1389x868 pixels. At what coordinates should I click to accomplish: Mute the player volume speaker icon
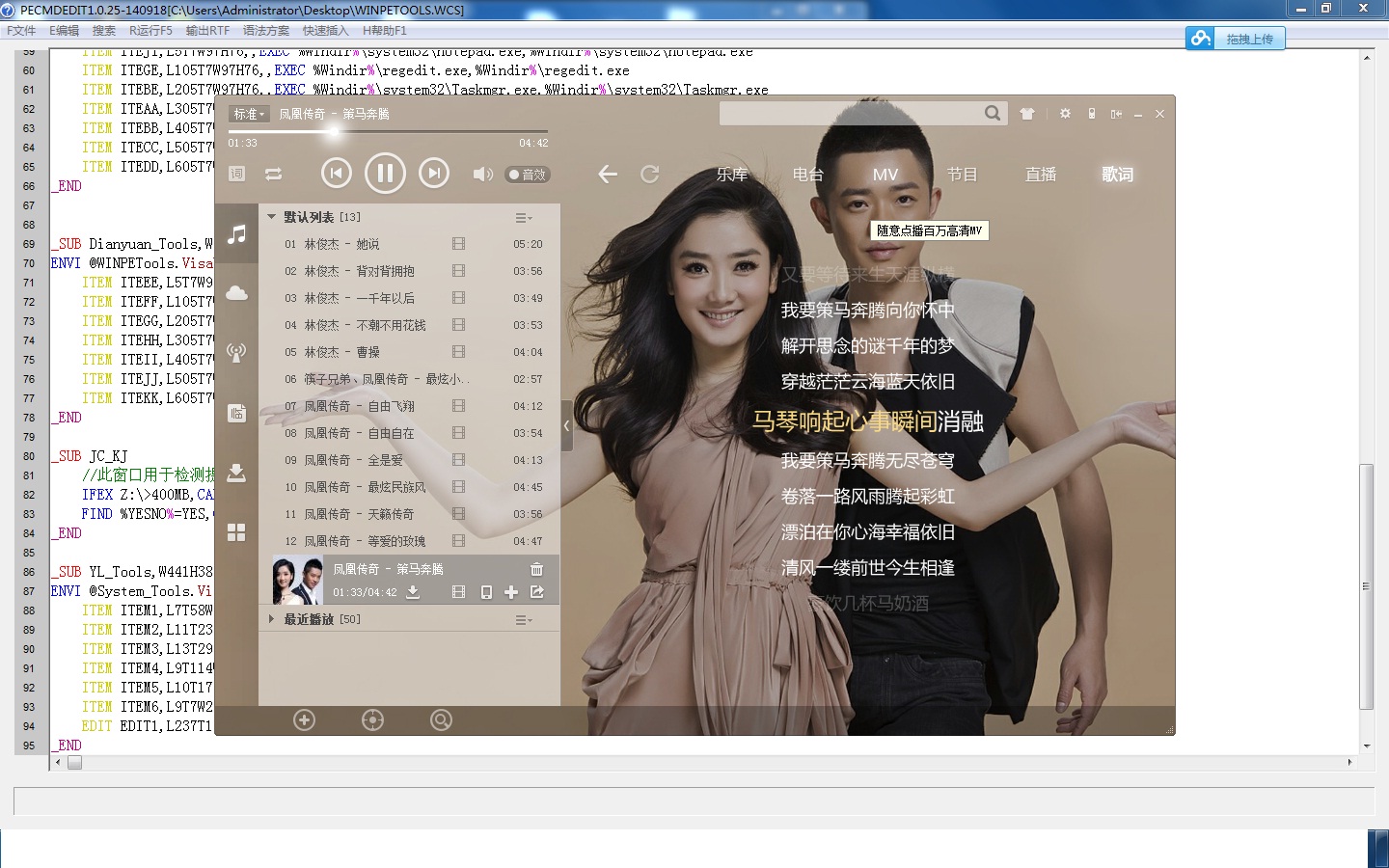(482, 175)
